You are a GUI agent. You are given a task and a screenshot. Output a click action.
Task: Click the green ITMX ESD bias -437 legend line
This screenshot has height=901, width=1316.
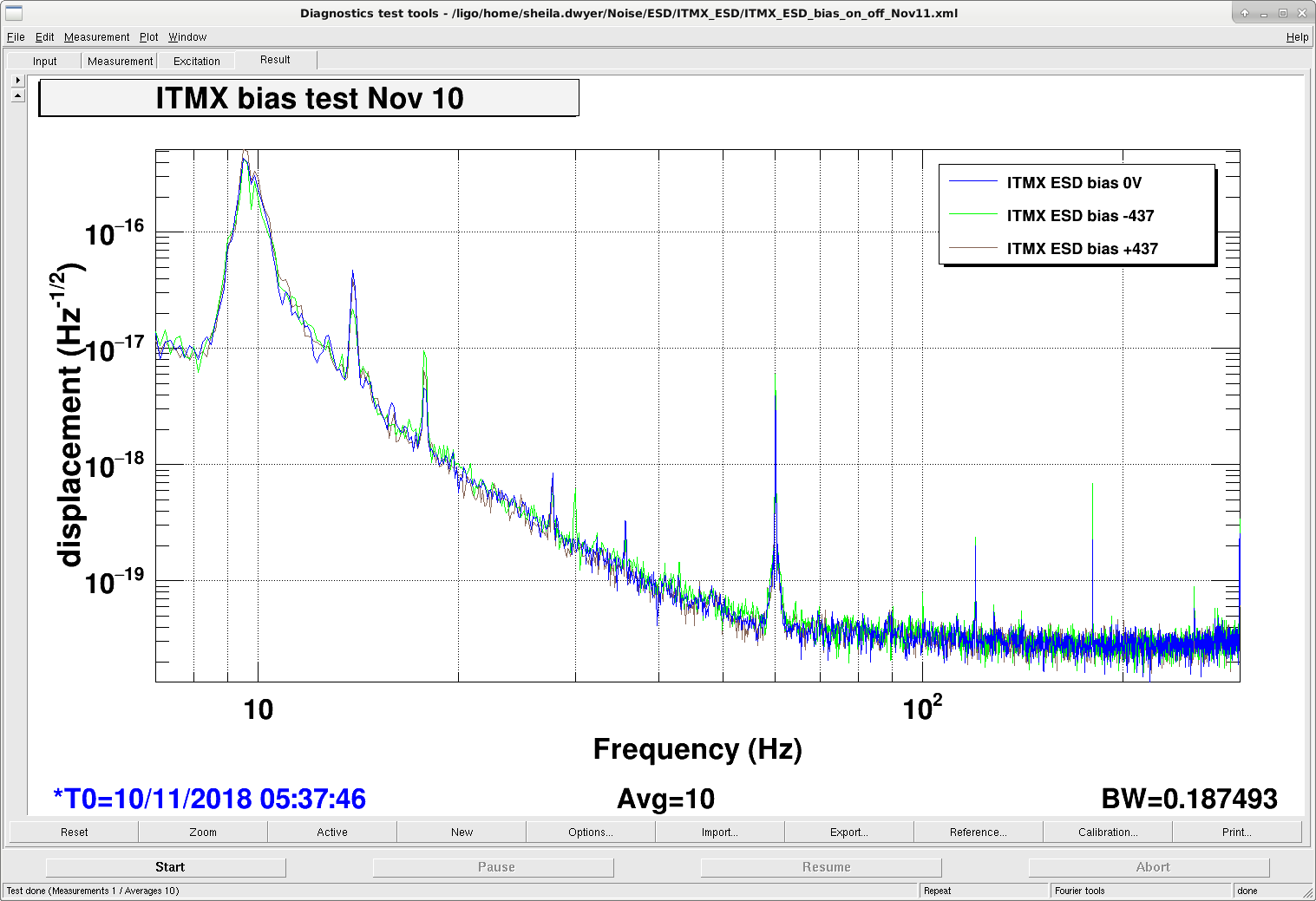point(973,214)
